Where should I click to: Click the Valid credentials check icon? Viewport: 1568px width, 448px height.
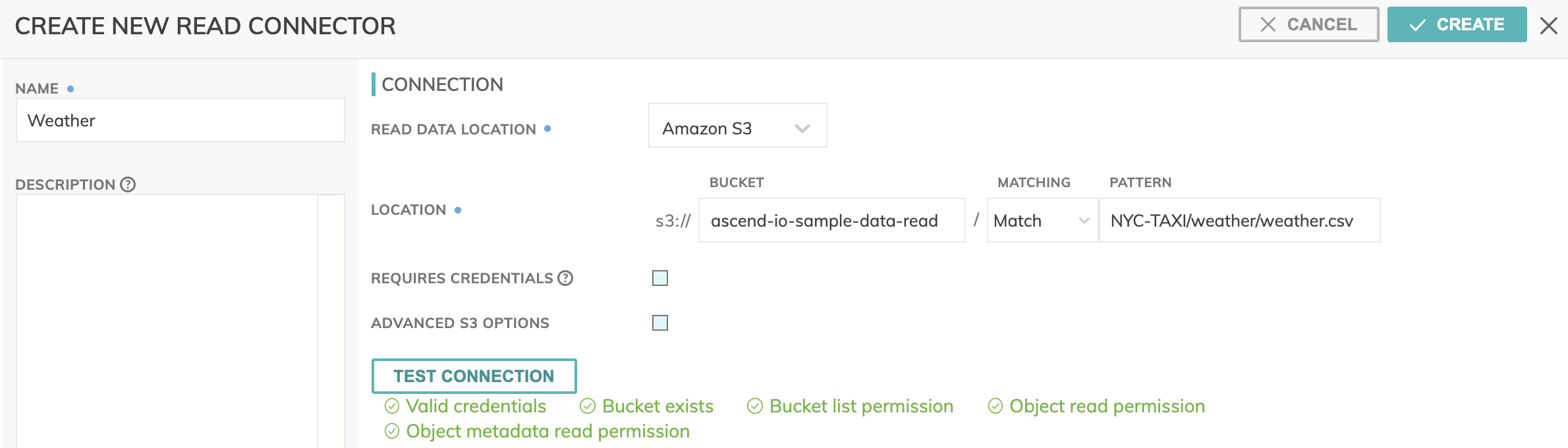tap(392, 406)
